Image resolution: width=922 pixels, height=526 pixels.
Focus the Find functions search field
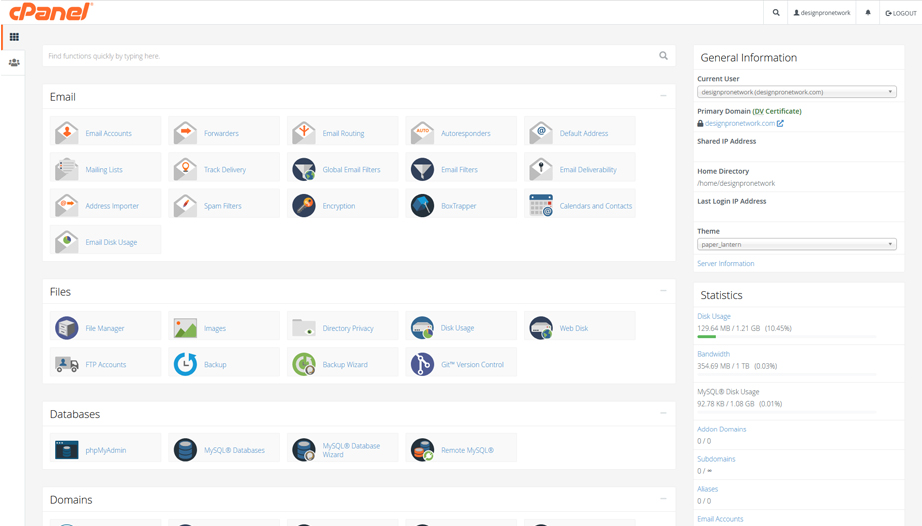tap(350, 56)
